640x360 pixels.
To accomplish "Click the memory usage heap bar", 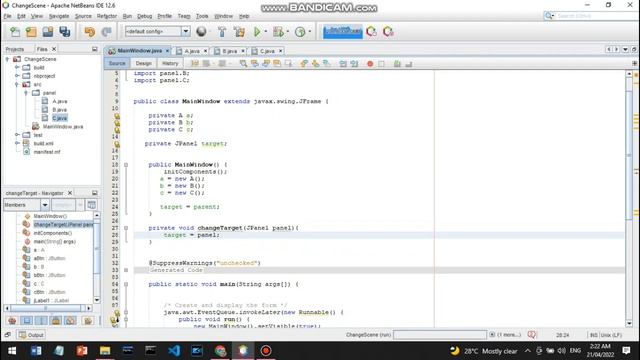I will click(x=342, y=31).
